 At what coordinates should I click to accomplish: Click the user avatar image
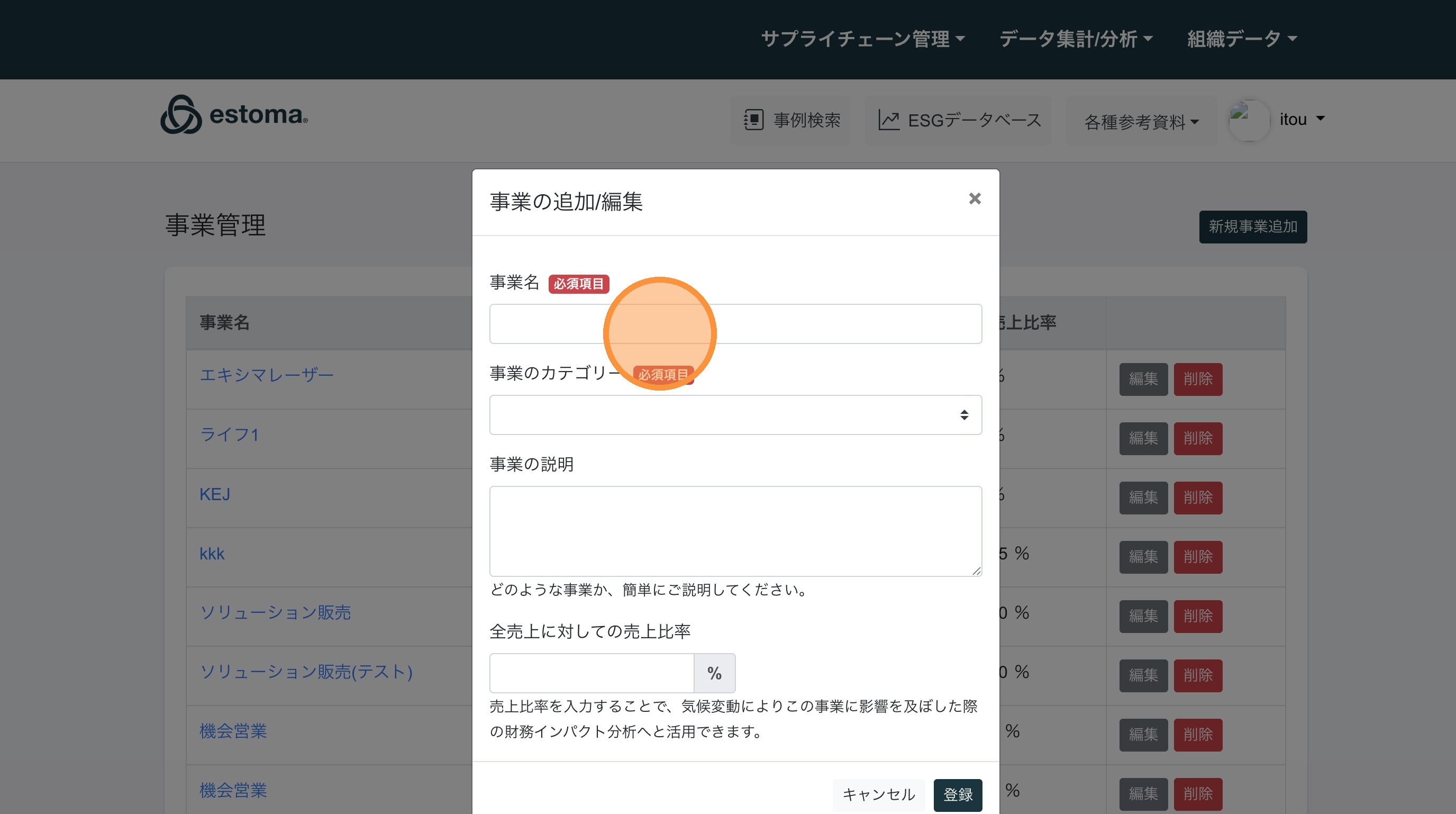[1248, 120]
